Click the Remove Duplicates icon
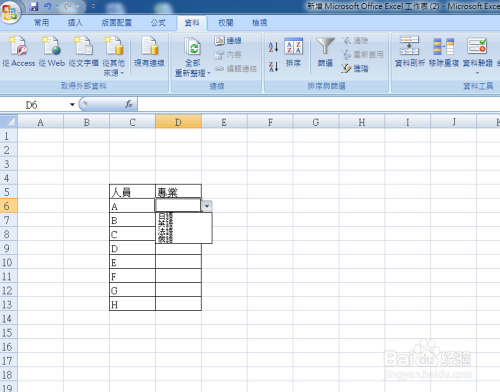 pyautogui.click(x=444, y=46)
